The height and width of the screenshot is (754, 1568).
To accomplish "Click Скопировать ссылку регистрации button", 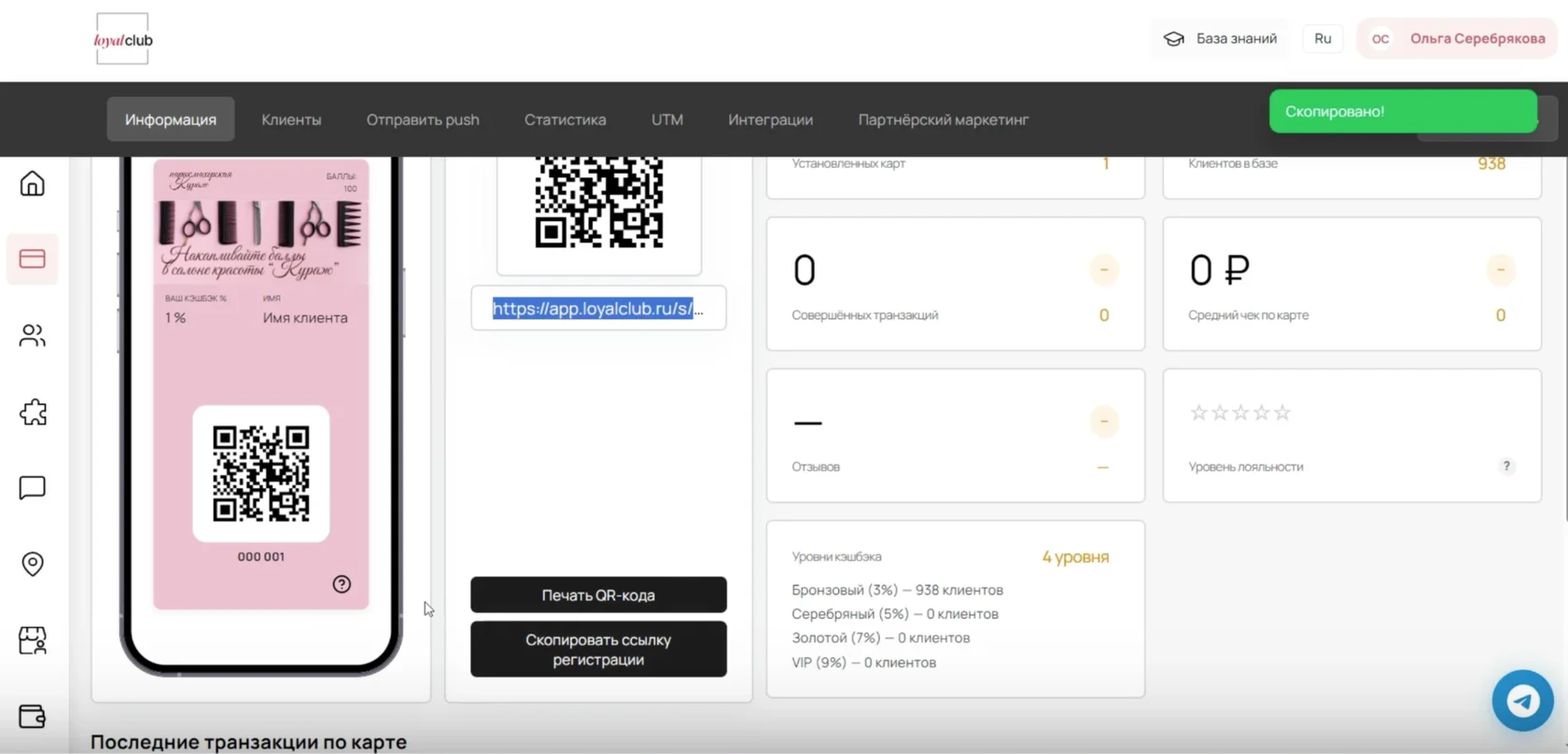I will 598,649.
